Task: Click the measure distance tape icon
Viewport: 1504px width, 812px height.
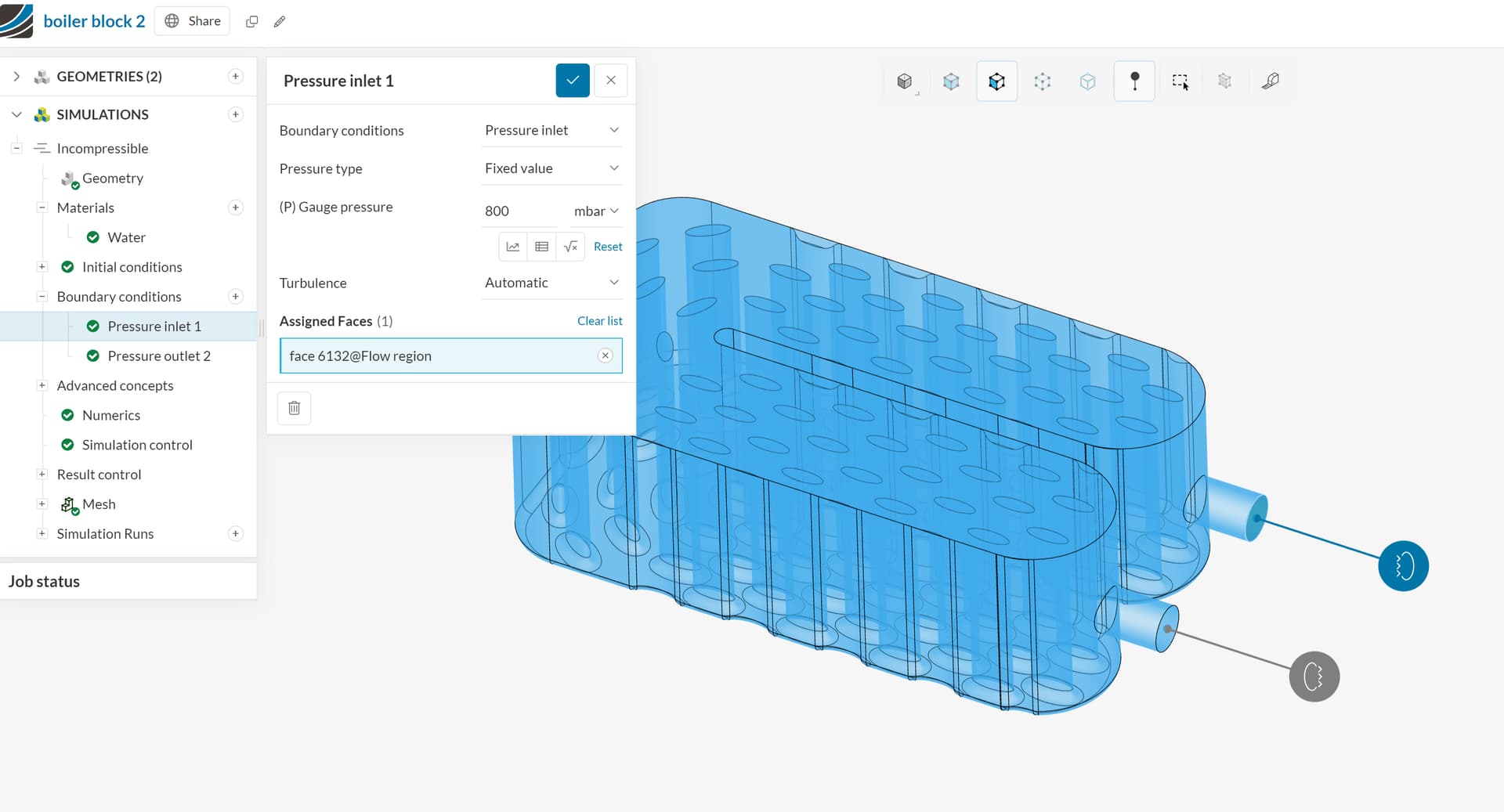Action: coord(1271,81)
